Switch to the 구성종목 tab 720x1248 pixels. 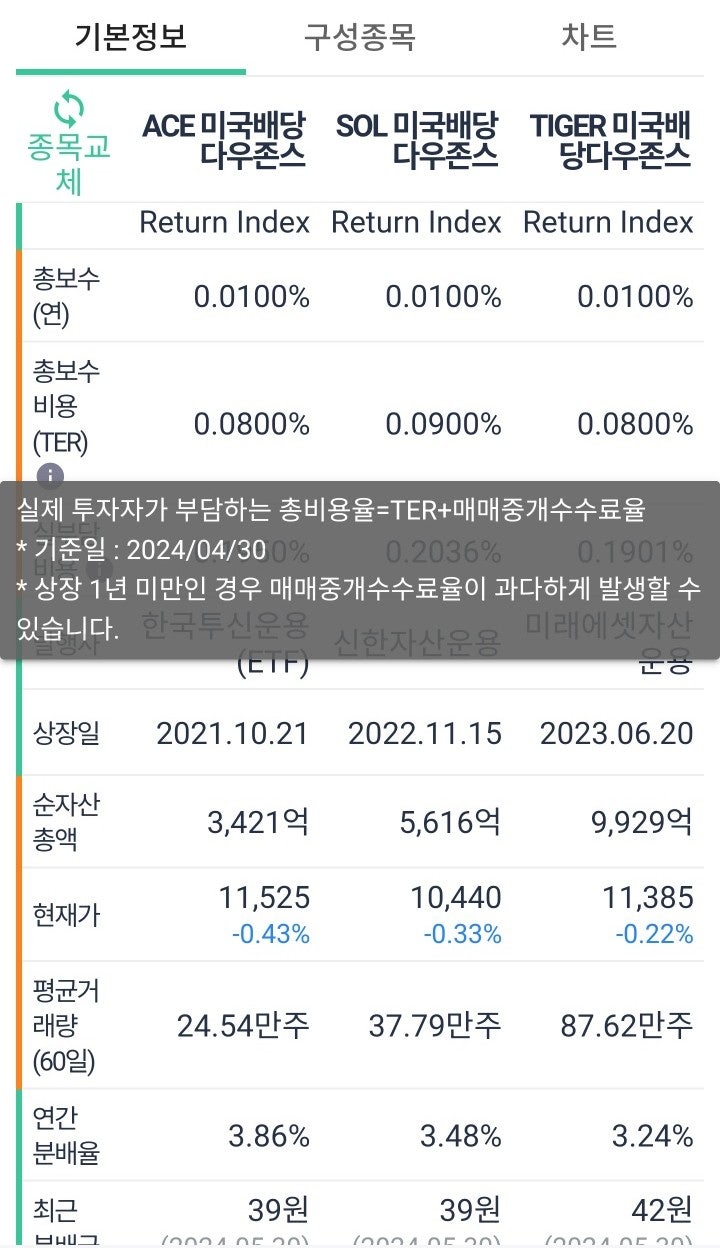(360, 38)
